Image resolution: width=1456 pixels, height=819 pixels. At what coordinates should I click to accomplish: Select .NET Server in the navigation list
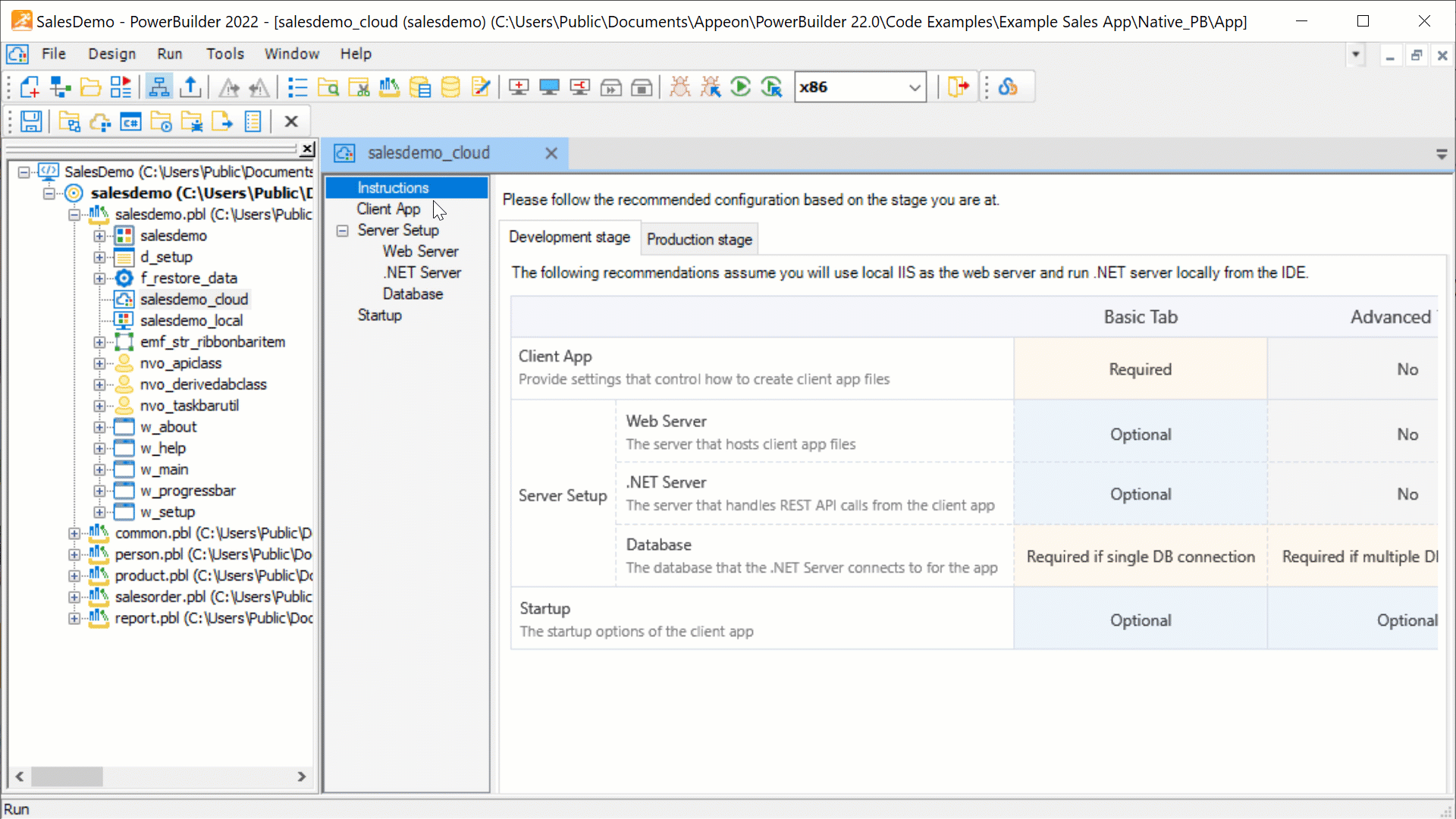coord(422,273)
